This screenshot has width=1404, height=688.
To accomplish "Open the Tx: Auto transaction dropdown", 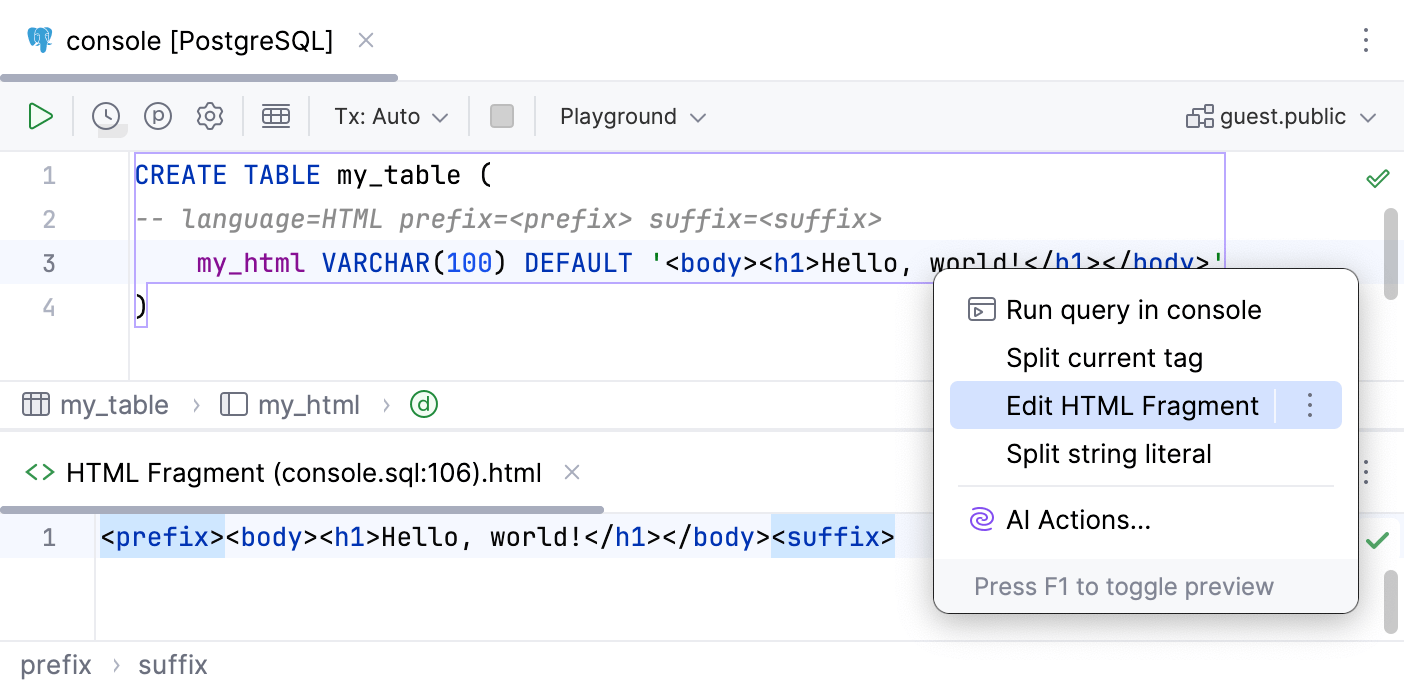I will (x=389, y=116).
